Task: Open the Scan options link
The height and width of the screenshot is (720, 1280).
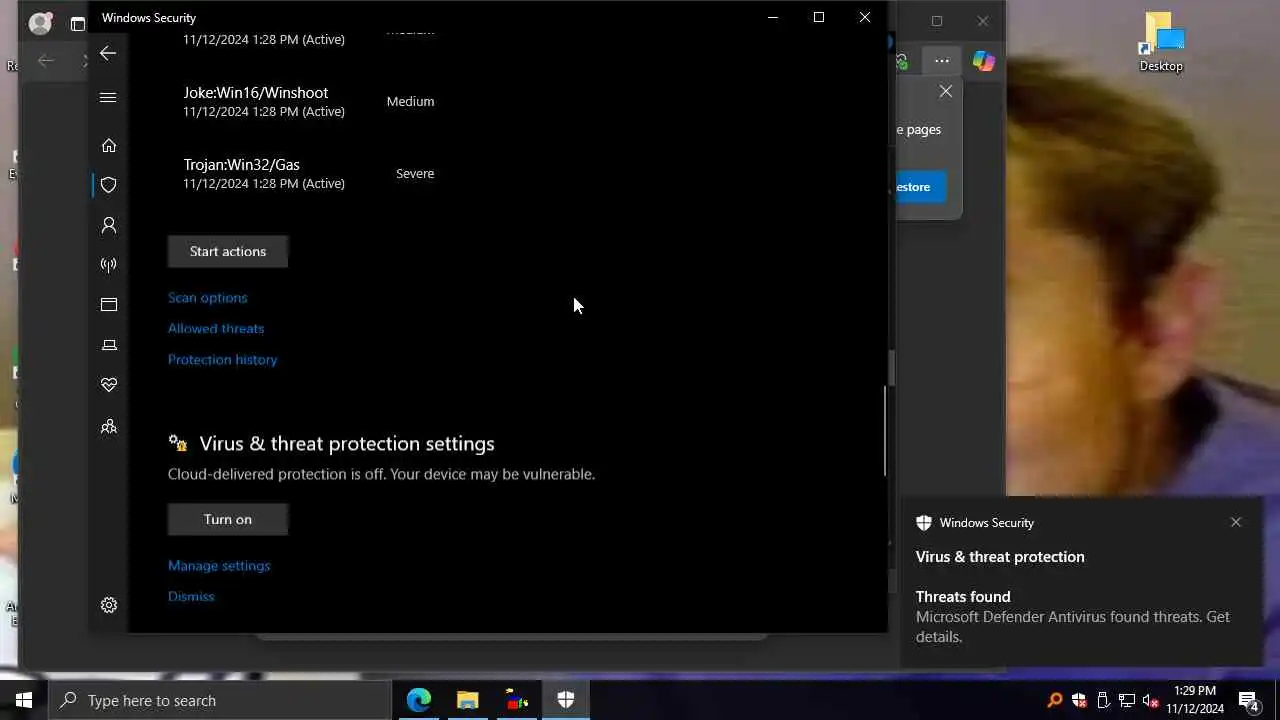Action: [x=207, y=298]
